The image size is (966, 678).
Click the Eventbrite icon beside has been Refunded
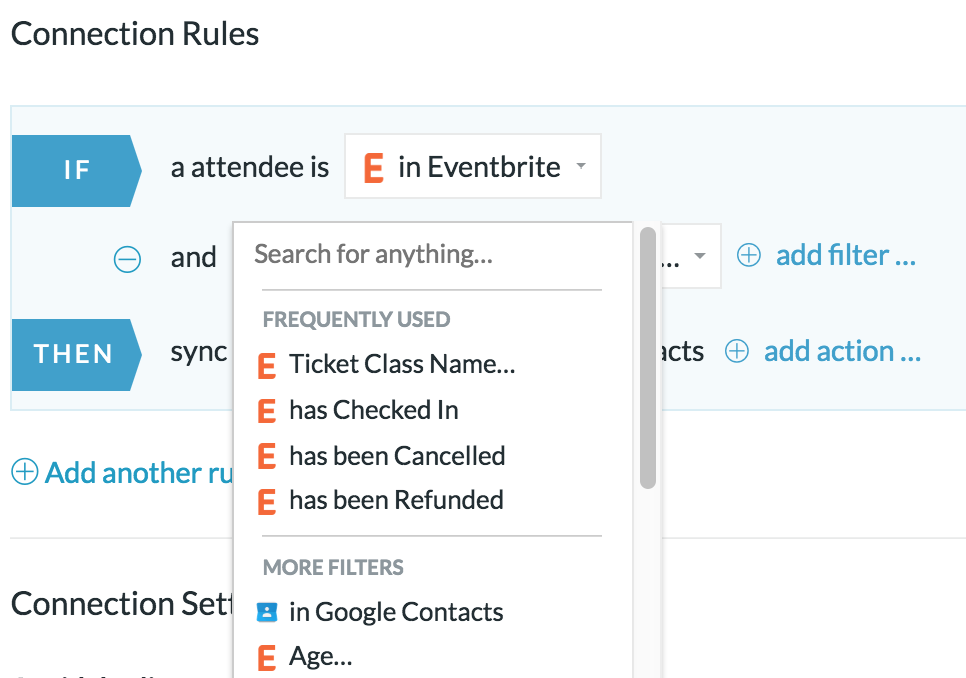pos(266,501)
